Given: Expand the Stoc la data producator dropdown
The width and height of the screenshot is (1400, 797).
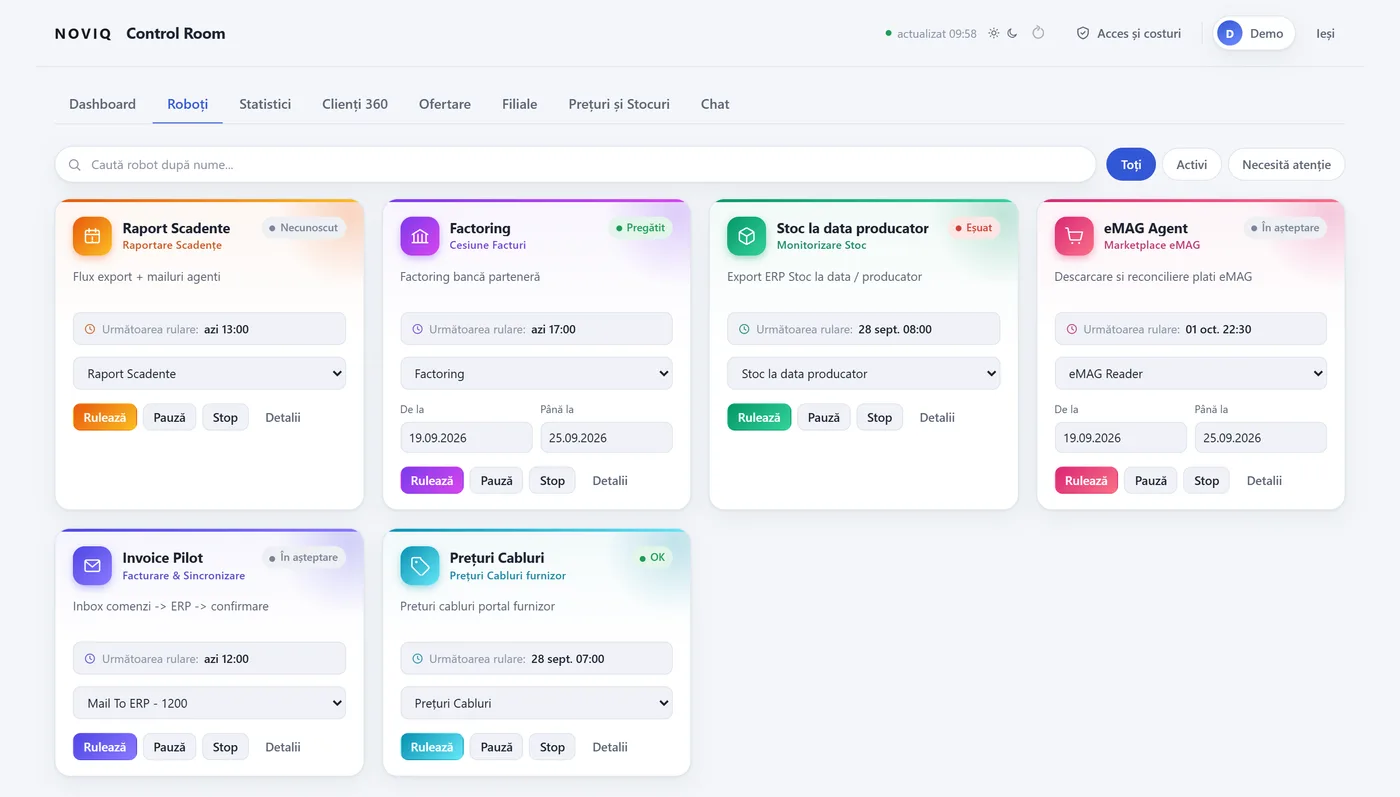Looking at the screenshot, I should click(x=864, y=373).
